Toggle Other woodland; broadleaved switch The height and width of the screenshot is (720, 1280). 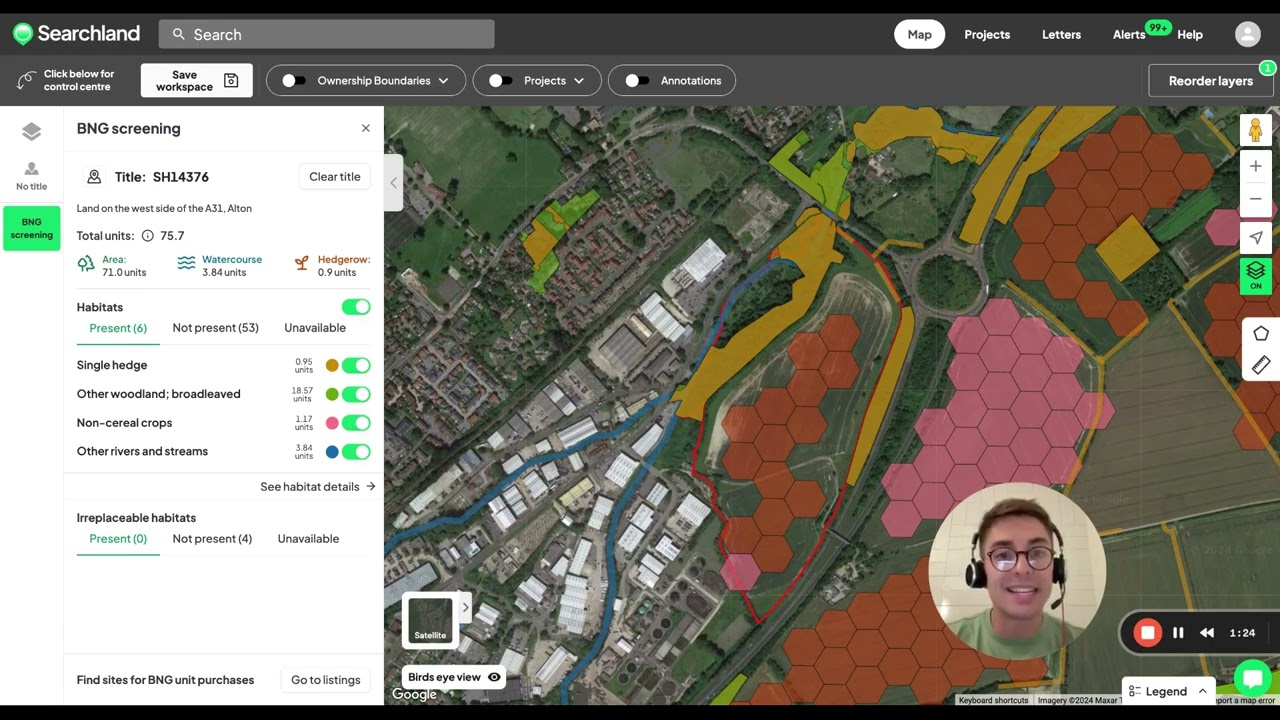coord(356,394)
